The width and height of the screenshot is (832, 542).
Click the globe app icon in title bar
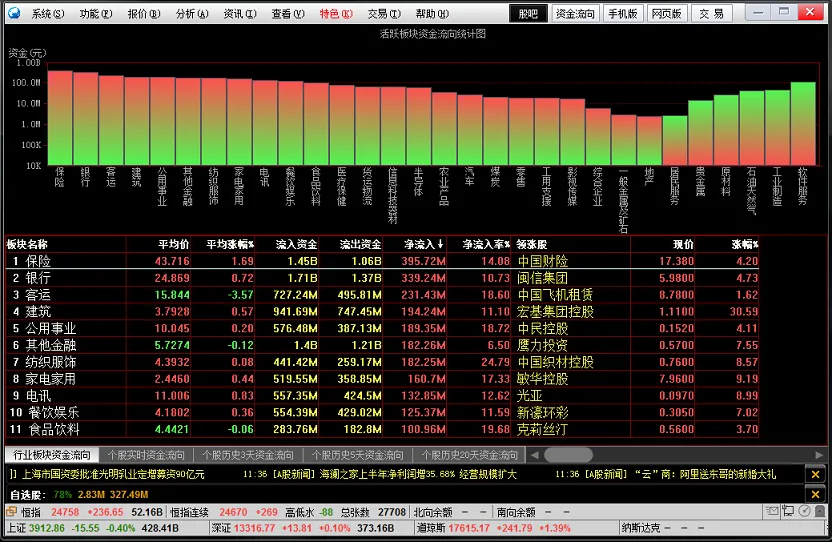[14, 13]
